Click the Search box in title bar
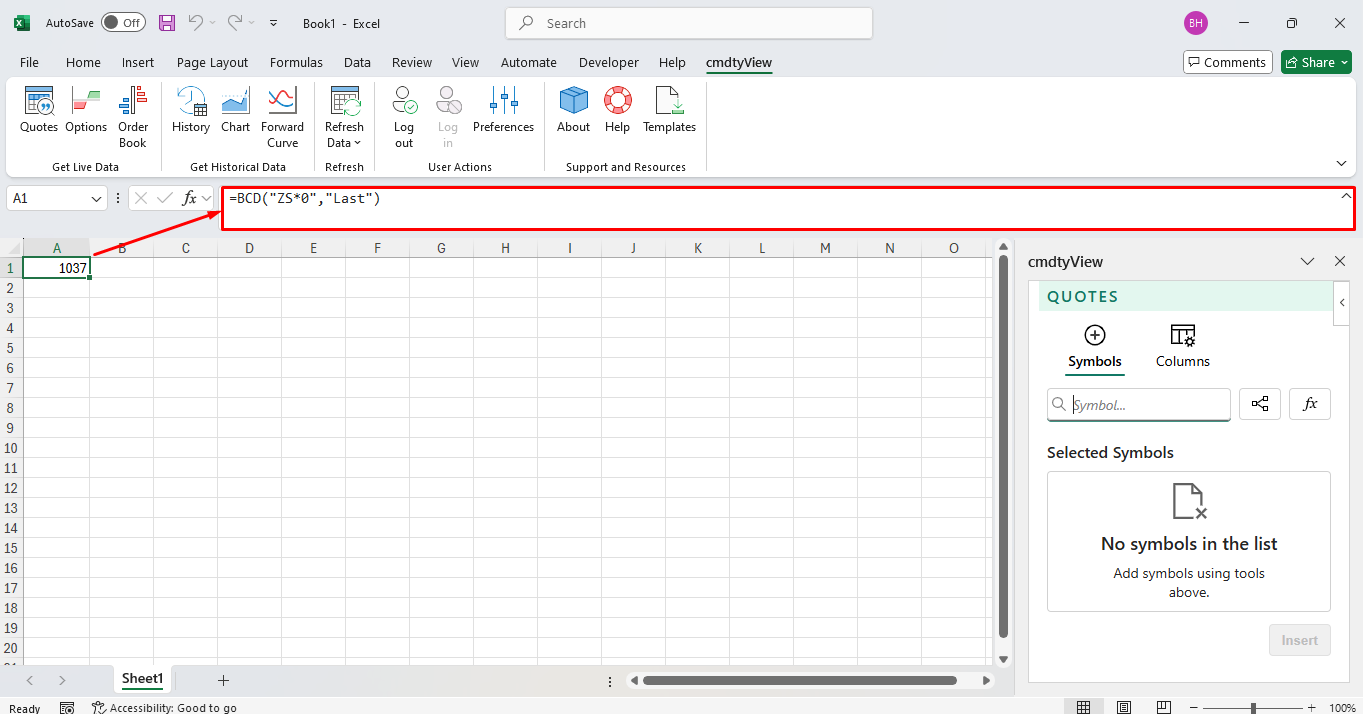1363x714 pixels. click(x=689, y=23)
